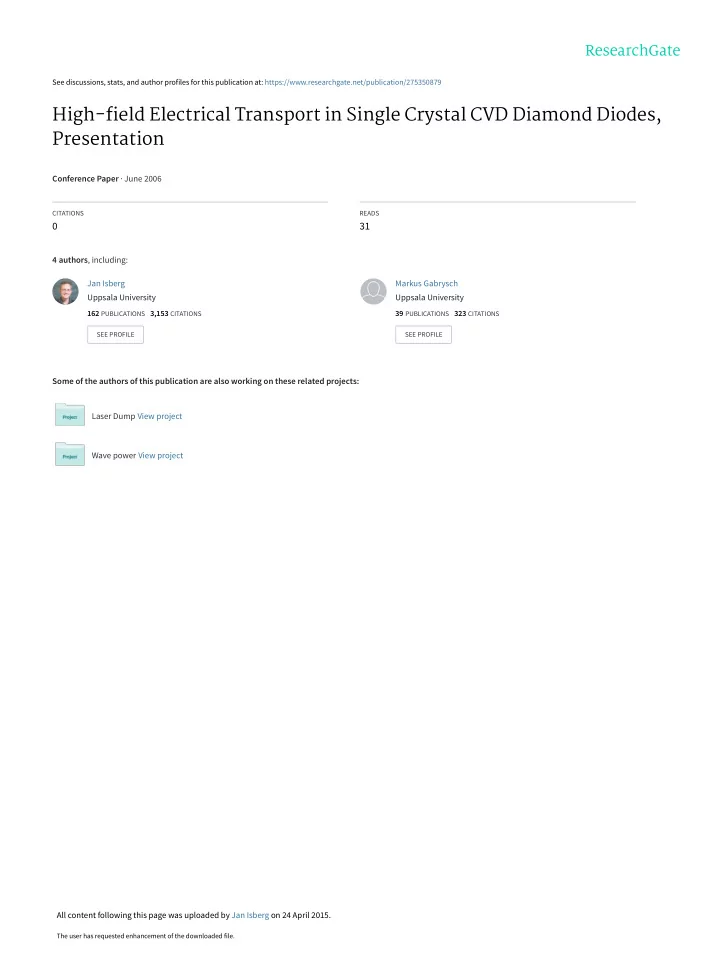The width and height of the screenshot is (720, 960).
Task: Click the 162 publications count for Jan Isberg
Action: click(116, 313)
